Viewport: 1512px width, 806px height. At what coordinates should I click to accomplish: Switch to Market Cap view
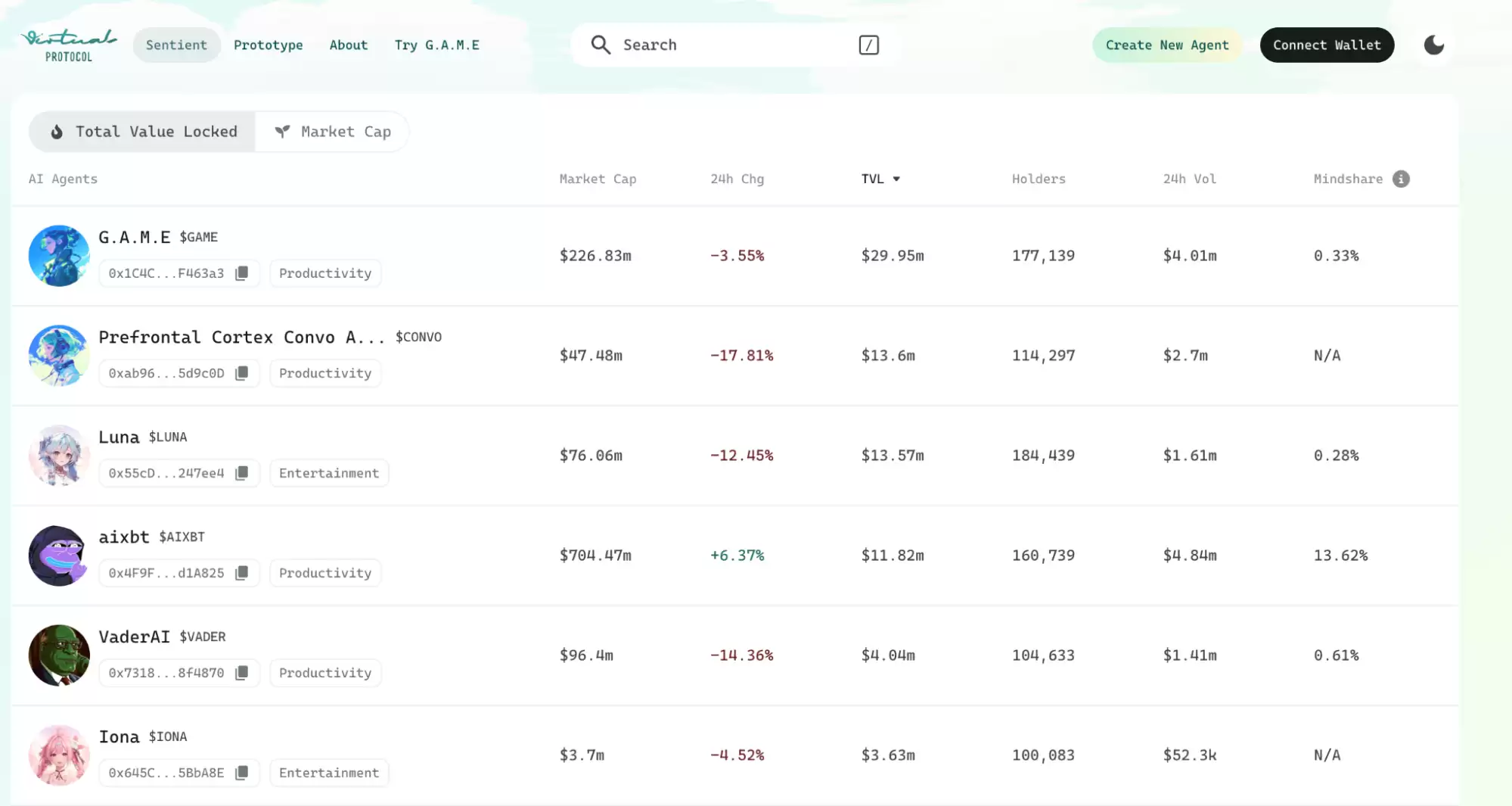pos(333,132)
